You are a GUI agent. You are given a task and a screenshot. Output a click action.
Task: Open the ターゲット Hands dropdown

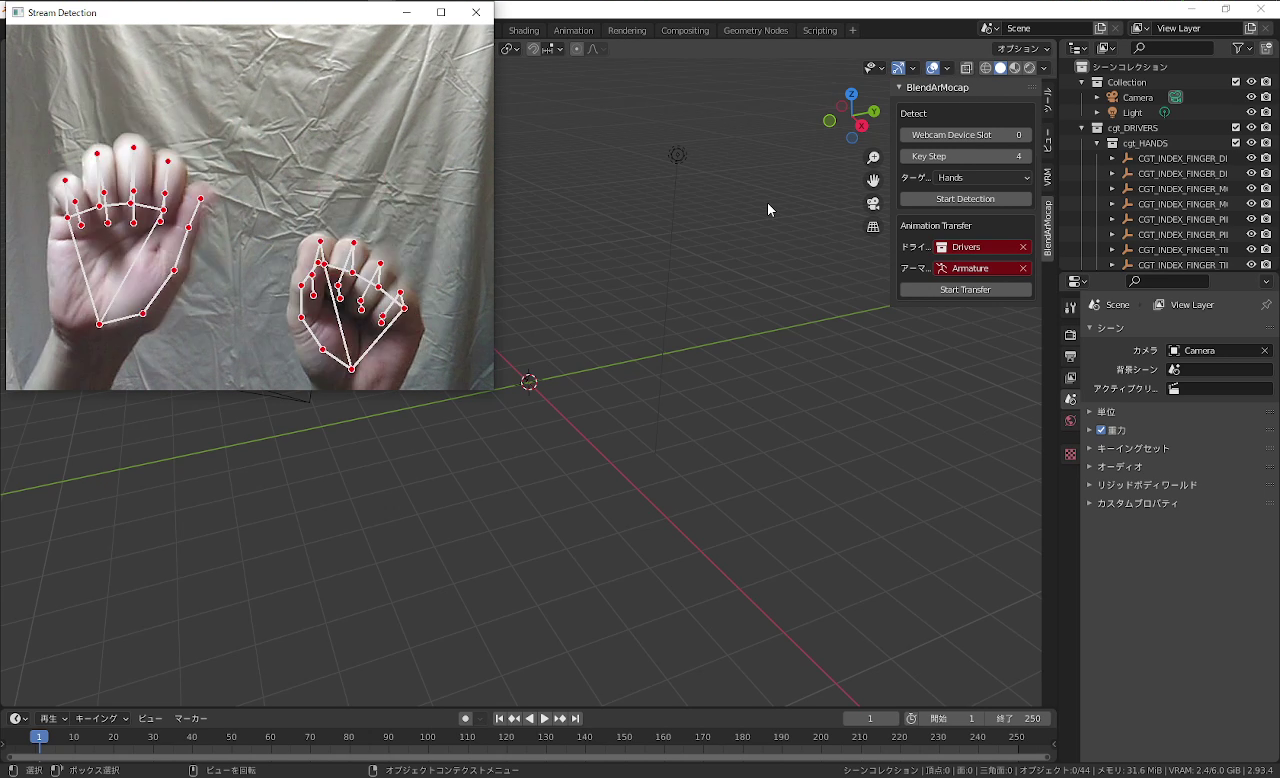point(983,178)
